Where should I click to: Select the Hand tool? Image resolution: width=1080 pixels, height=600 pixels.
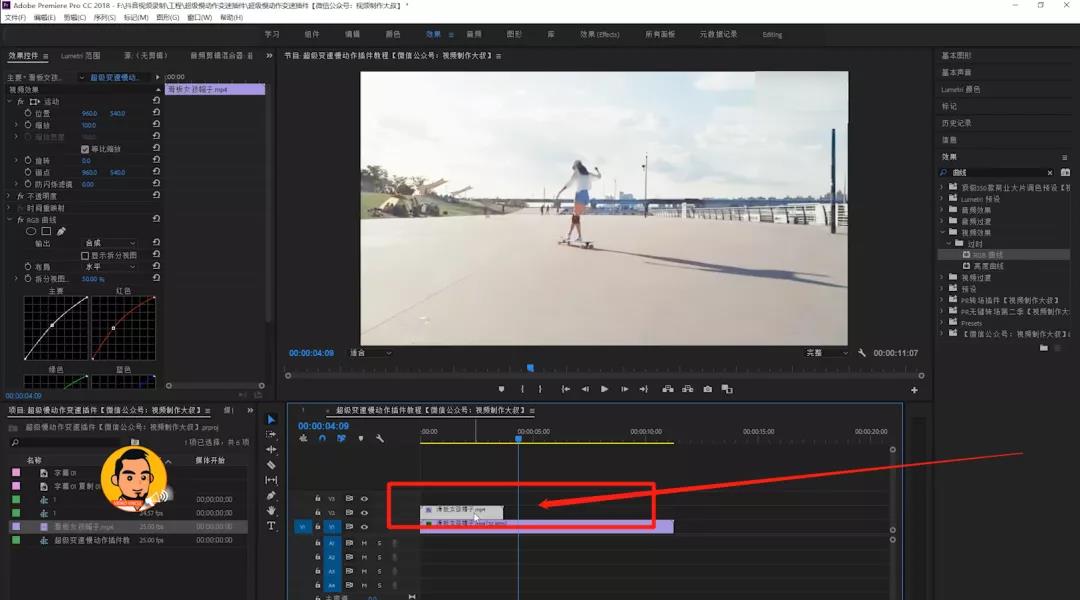coord(271,510)
